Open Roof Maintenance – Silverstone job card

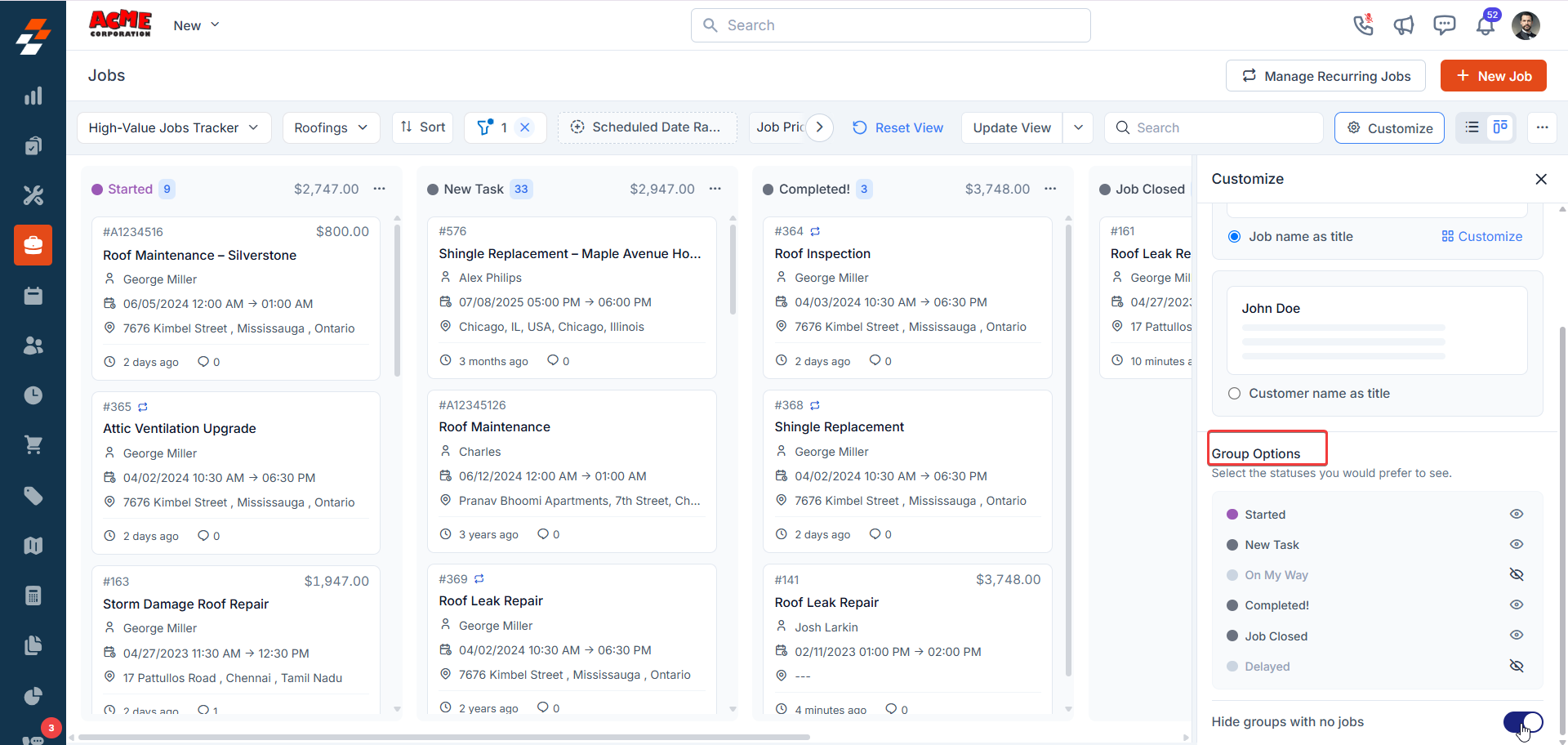pyautogui.click(x=236, y=298)
